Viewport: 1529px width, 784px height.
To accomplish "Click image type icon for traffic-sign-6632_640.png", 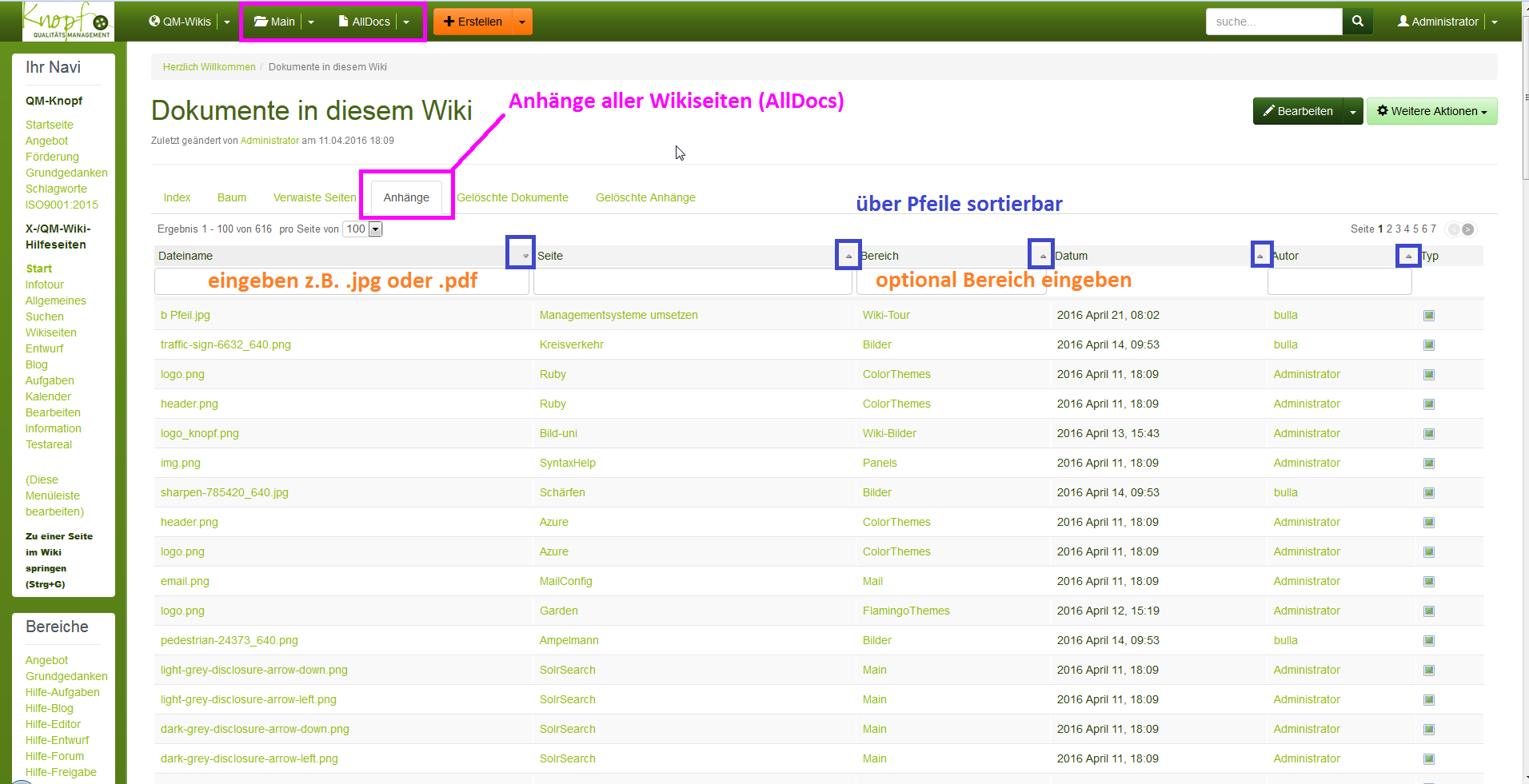I will [1429, 345].
